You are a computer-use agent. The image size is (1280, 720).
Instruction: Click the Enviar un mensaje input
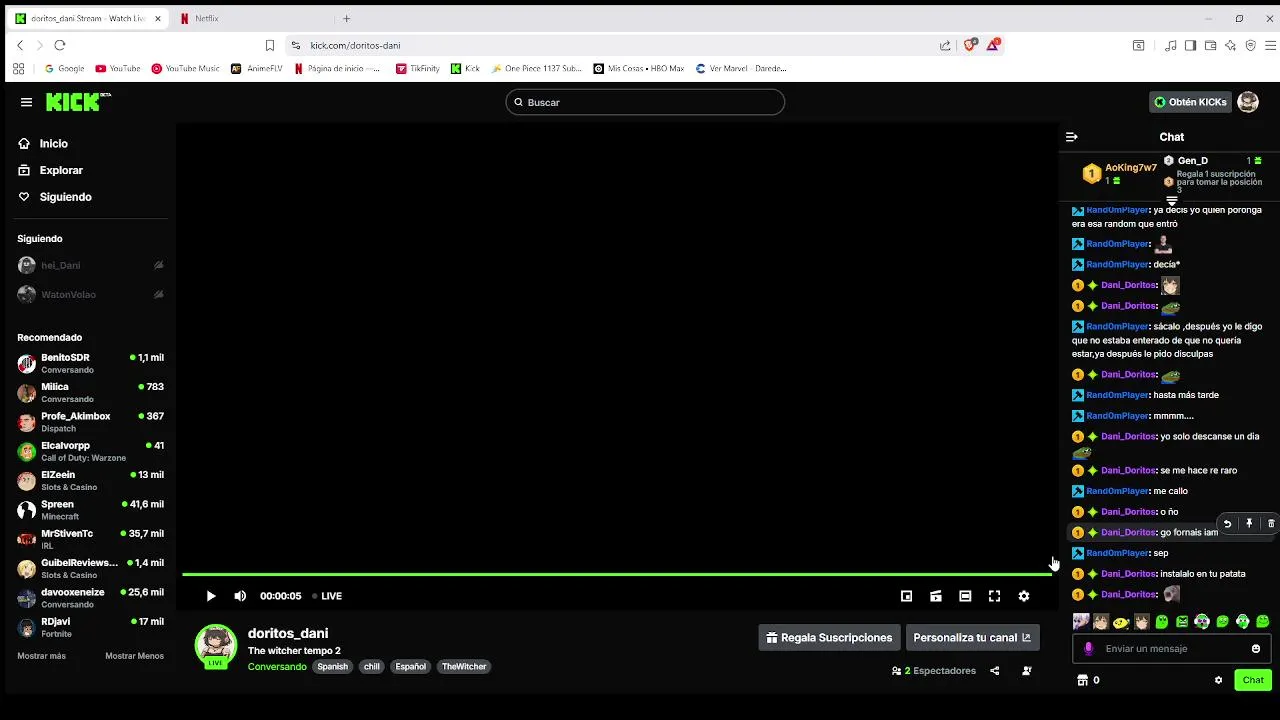(x=1171, y=649)
